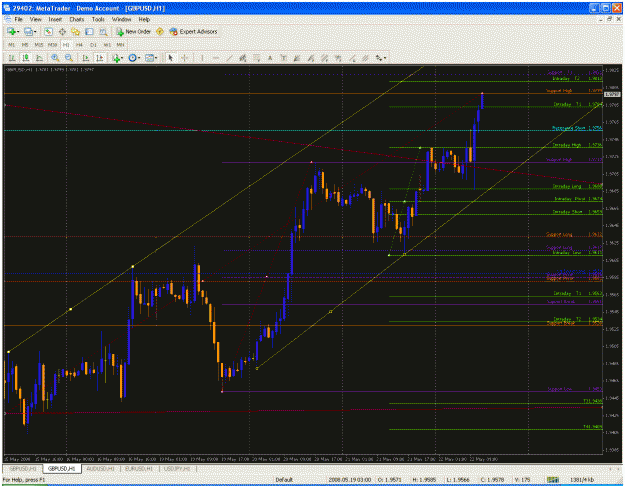Image resolution: width=625 pixels, height=486 pixels.
Task: Click the chart's bottom time scale
Action: [303, 459]
